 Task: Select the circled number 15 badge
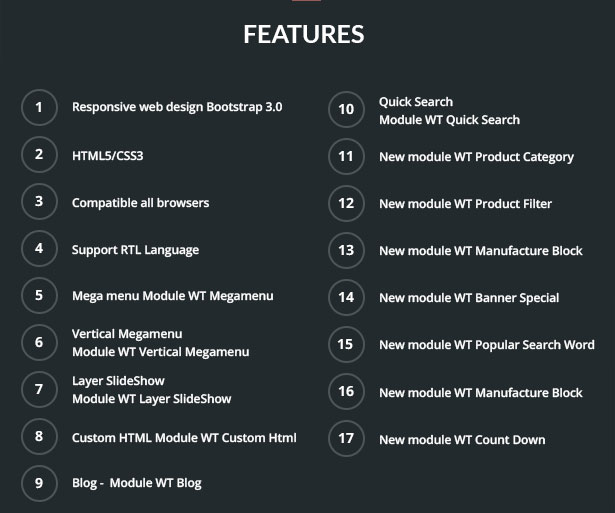coord(346,345)
